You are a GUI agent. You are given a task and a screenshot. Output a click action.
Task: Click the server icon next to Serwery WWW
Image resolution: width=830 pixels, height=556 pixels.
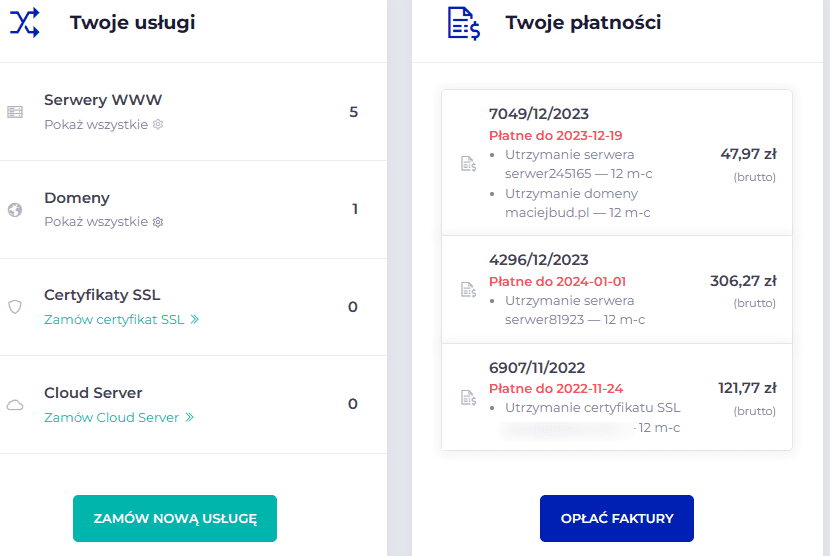[x=15, y=112]
